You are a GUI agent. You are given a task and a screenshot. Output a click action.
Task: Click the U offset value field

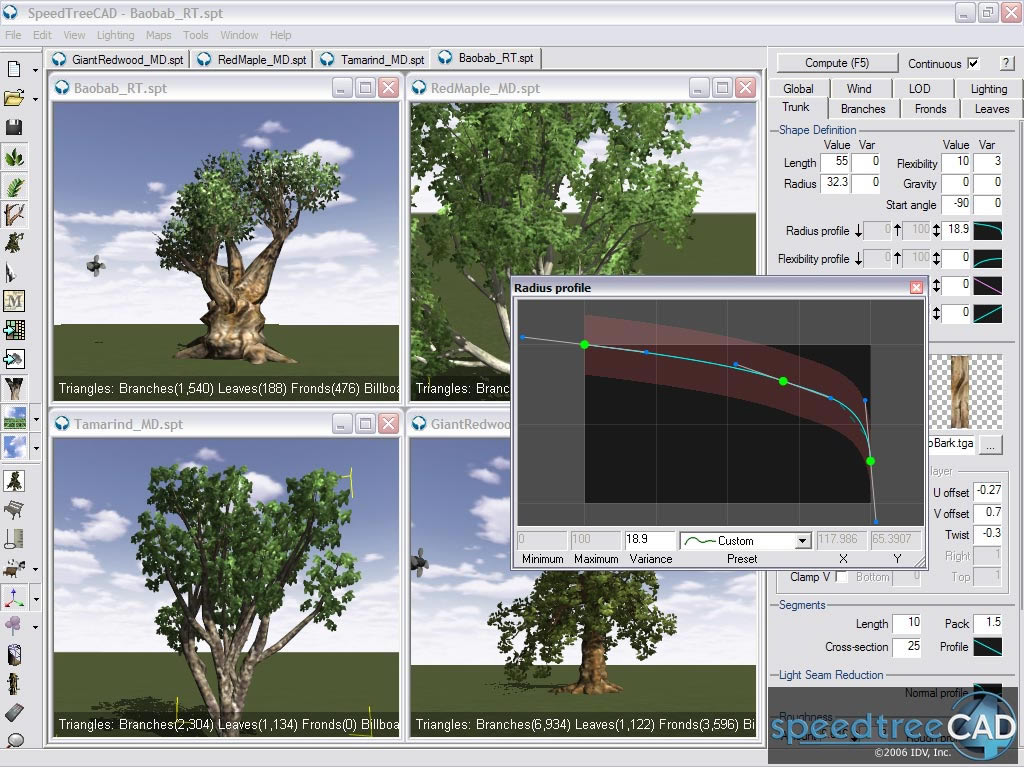point(987,491)
